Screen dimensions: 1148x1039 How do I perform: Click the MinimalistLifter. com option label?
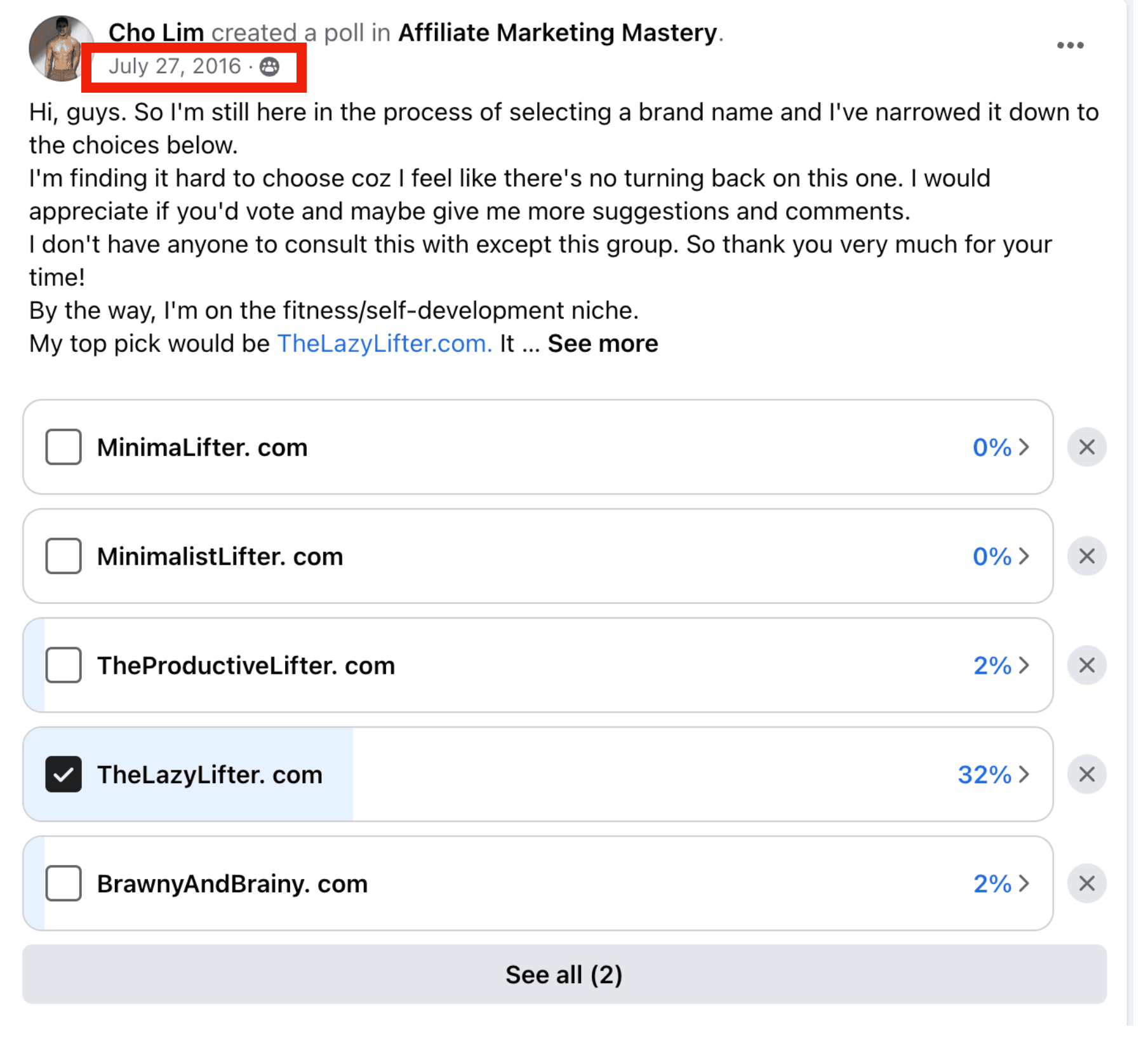[x=220, y=556]
